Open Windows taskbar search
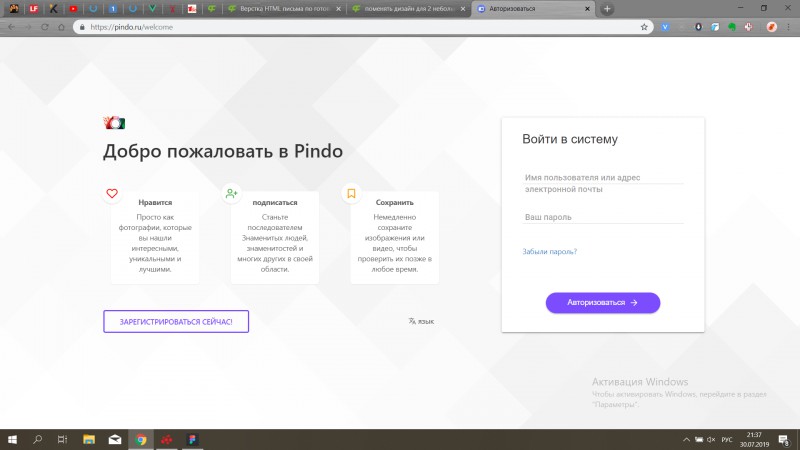This screenshot has height=450, width=800. [37, 439]
